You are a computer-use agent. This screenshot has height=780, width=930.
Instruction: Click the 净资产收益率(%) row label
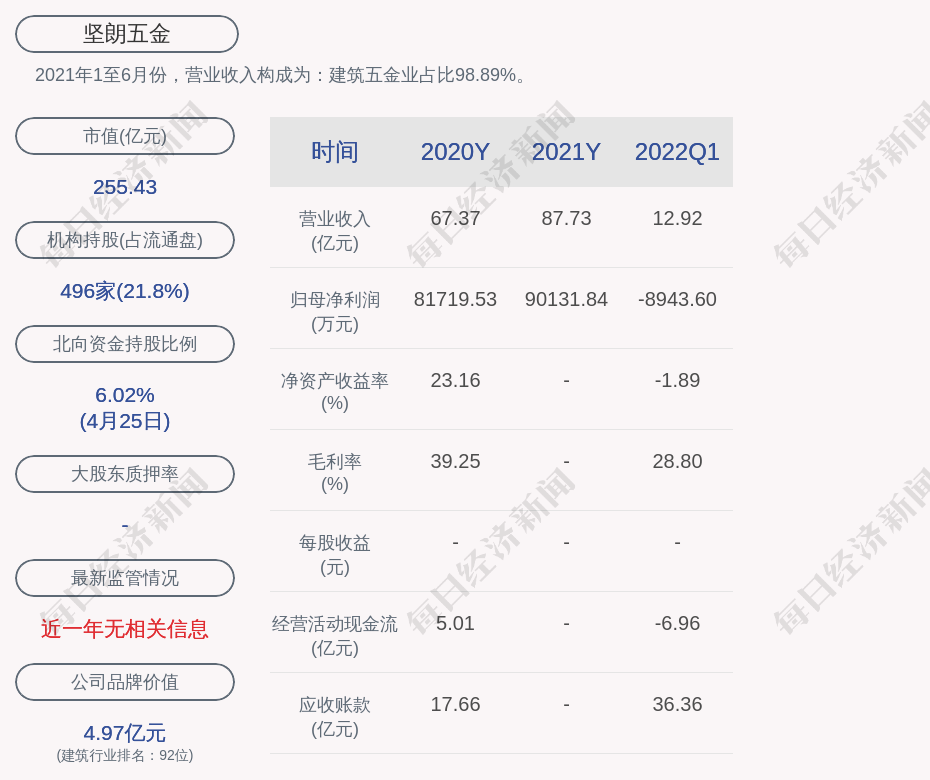[335, 392]
